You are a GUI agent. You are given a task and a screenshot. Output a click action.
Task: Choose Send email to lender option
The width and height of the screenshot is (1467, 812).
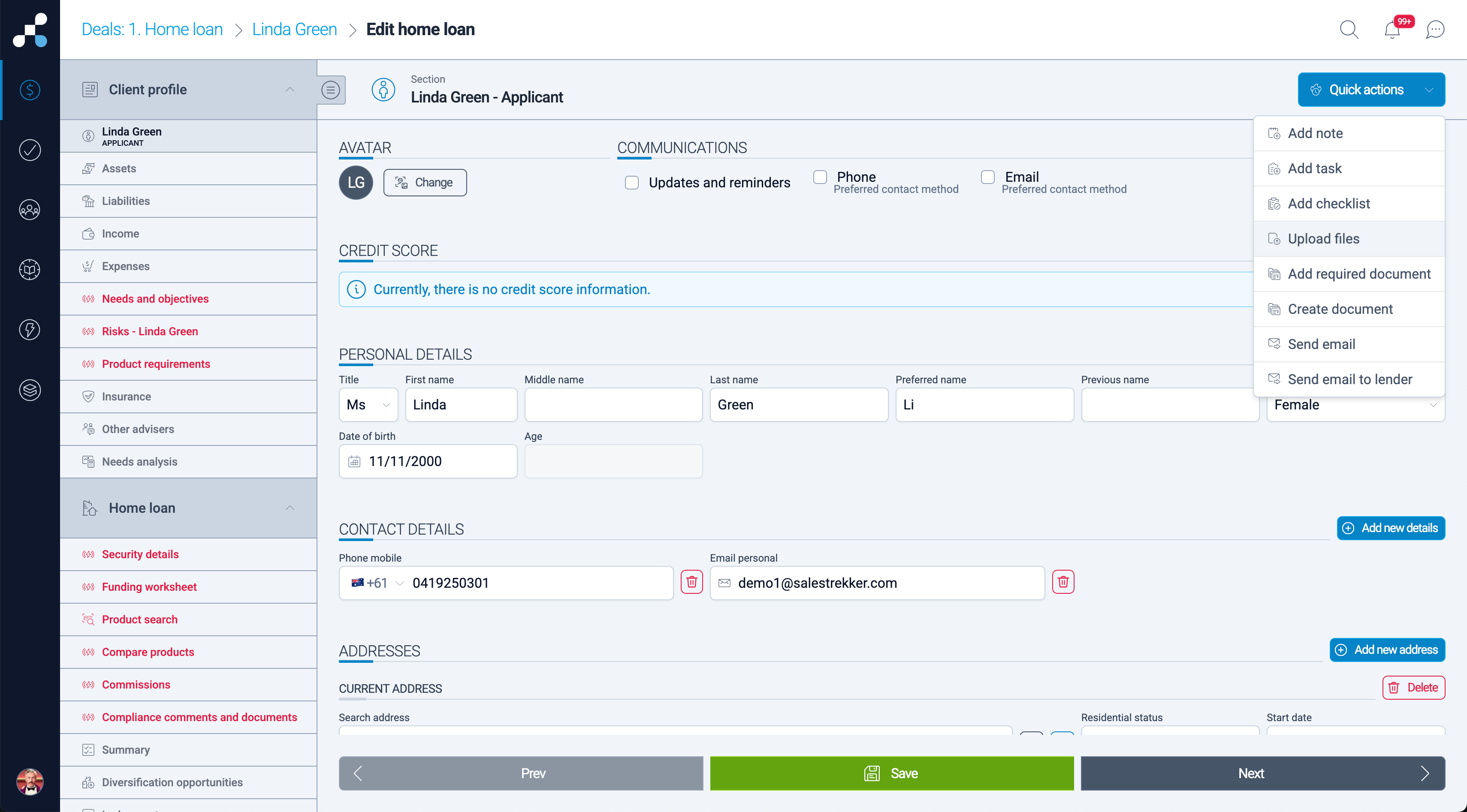pyautogui.click(x=1350, y=379)
